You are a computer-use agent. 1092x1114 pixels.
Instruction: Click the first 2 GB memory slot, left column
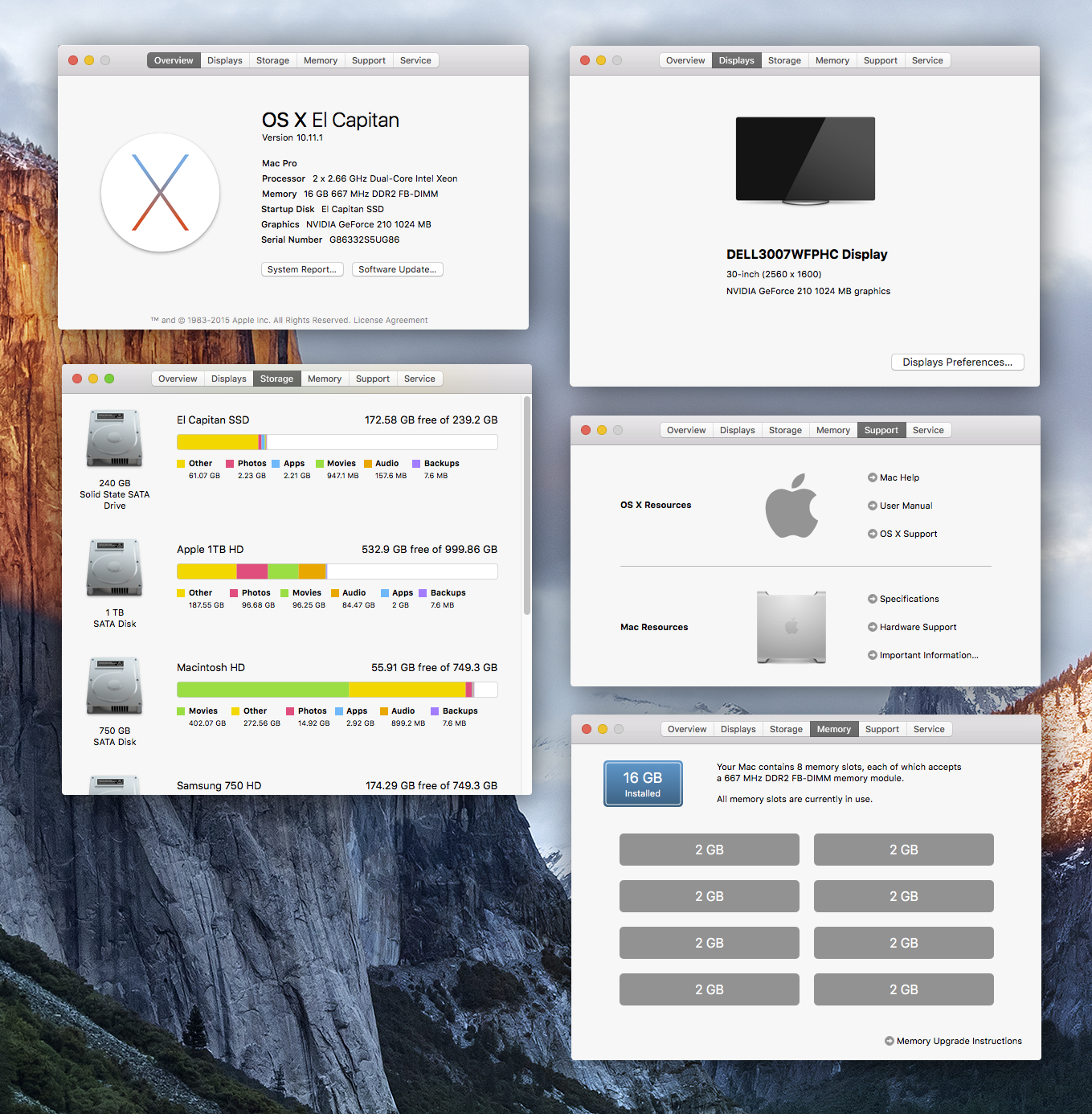(x=710, y=850)
